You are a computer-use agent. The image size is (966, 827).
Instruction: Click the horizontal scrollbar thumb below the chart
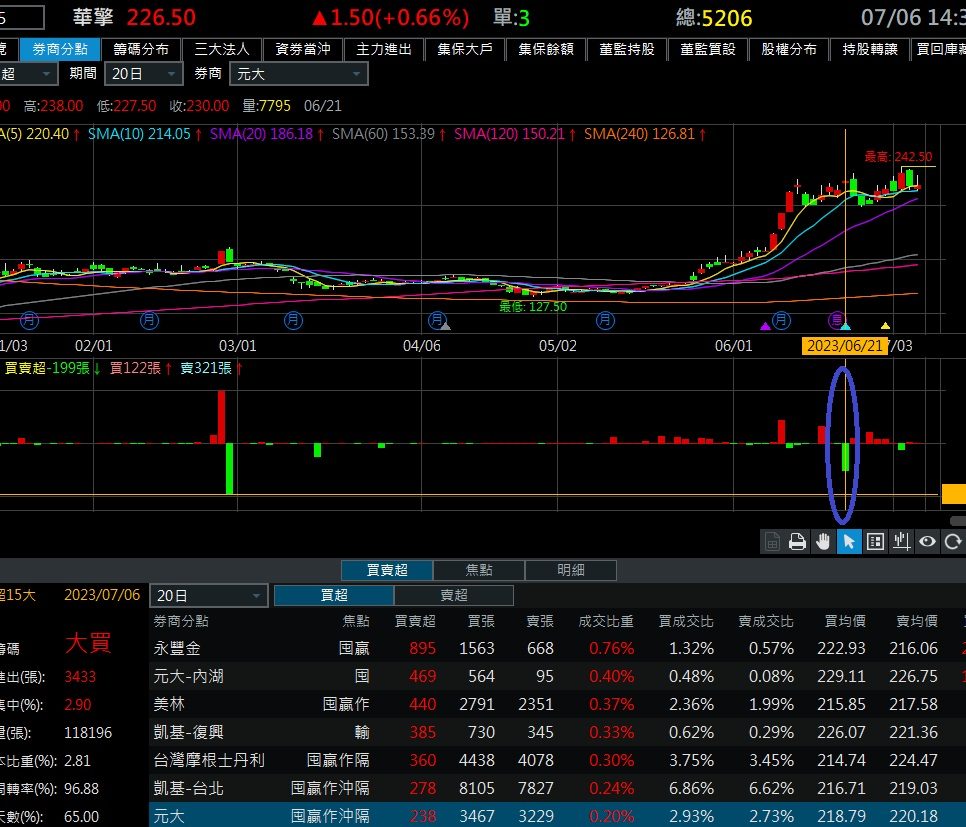pos(958,521)
